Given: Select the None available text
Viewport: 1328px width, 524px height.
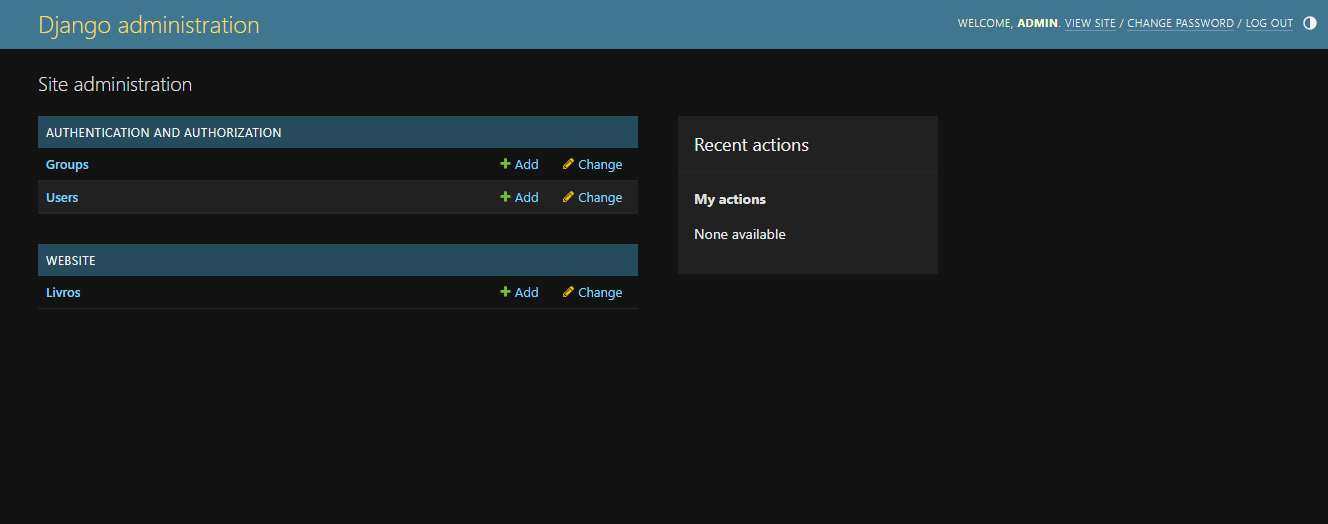Looking at the screenshot, I should click(740, 235).
